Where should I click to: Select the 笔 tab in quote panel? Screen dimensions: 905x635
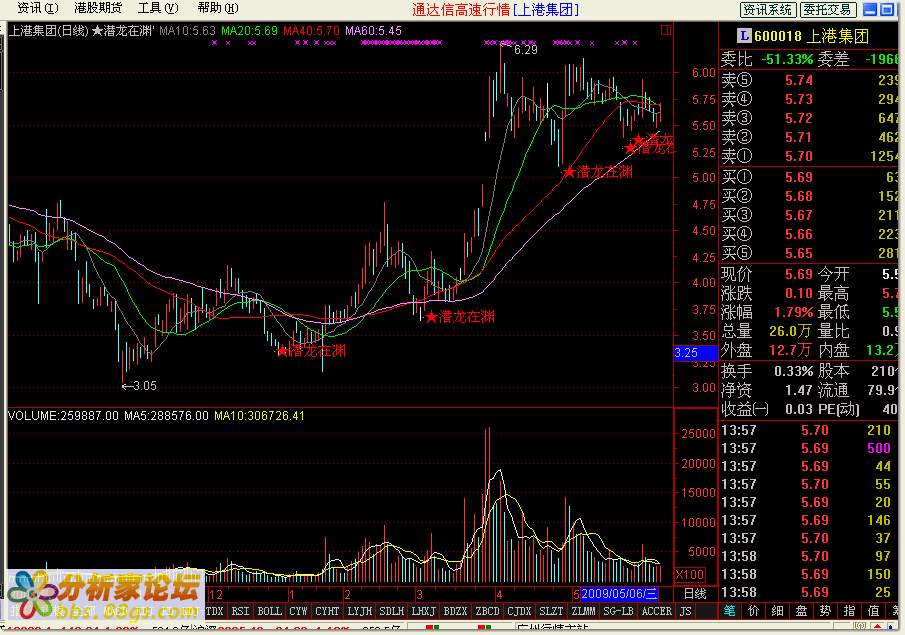(730, 611)
